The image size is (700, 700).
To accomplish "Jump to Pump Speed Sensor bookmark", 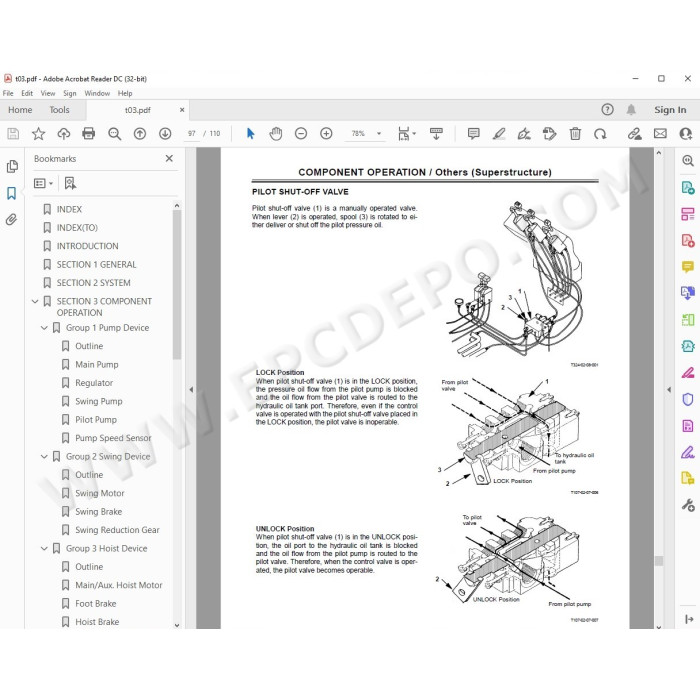I will [x=113, y=438].
